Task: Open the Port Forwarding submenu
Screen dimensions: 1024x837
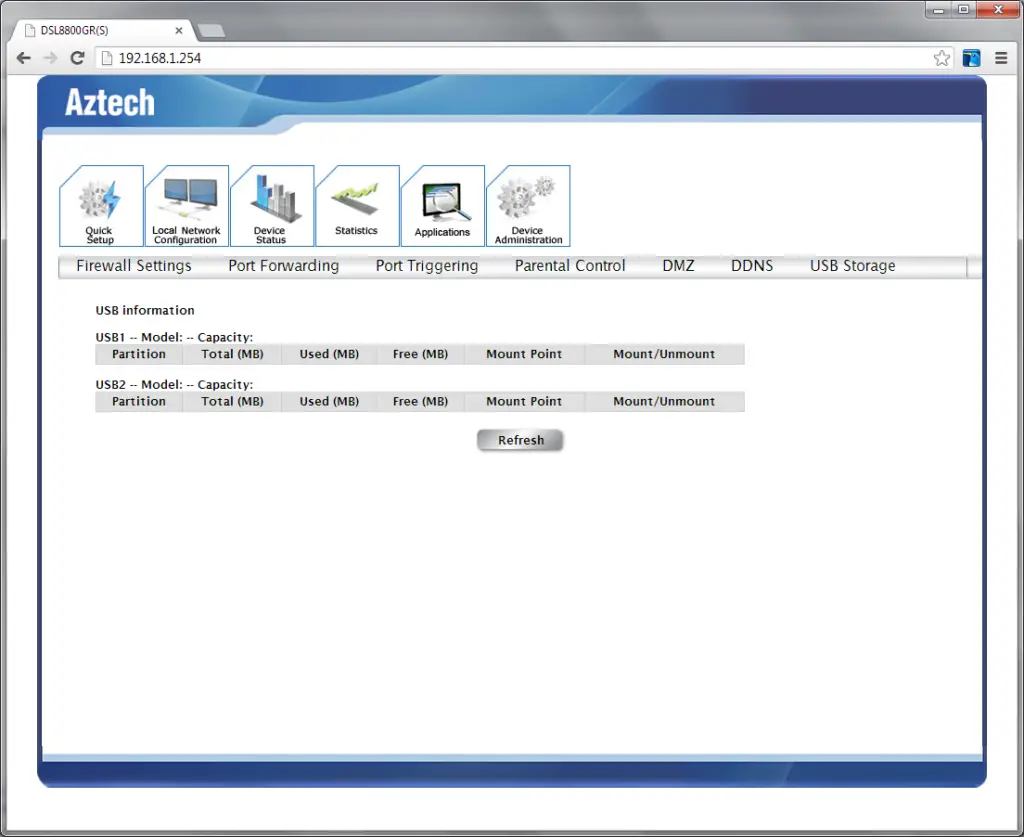Action: click(283, 266)
